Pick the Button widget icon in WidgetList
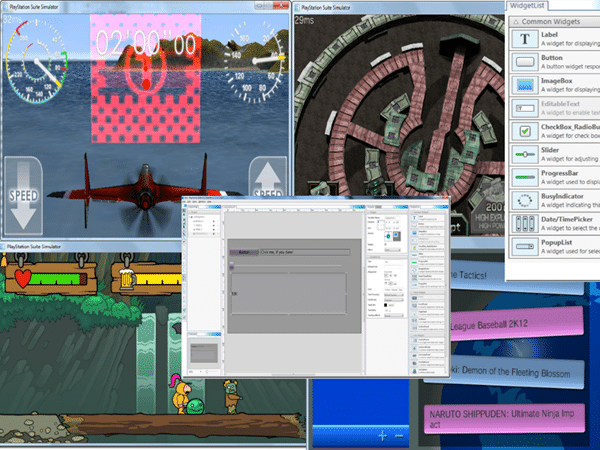 (525, 62)
